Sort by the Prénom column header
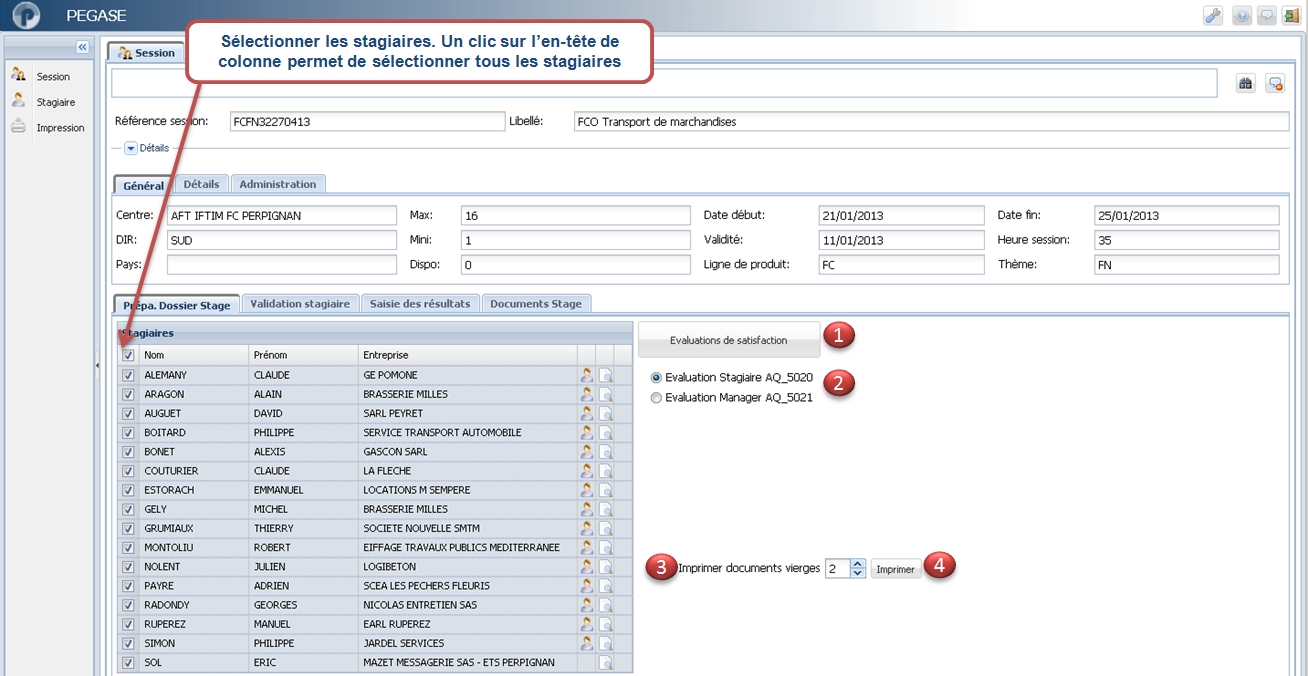 [x=303, y=355]
